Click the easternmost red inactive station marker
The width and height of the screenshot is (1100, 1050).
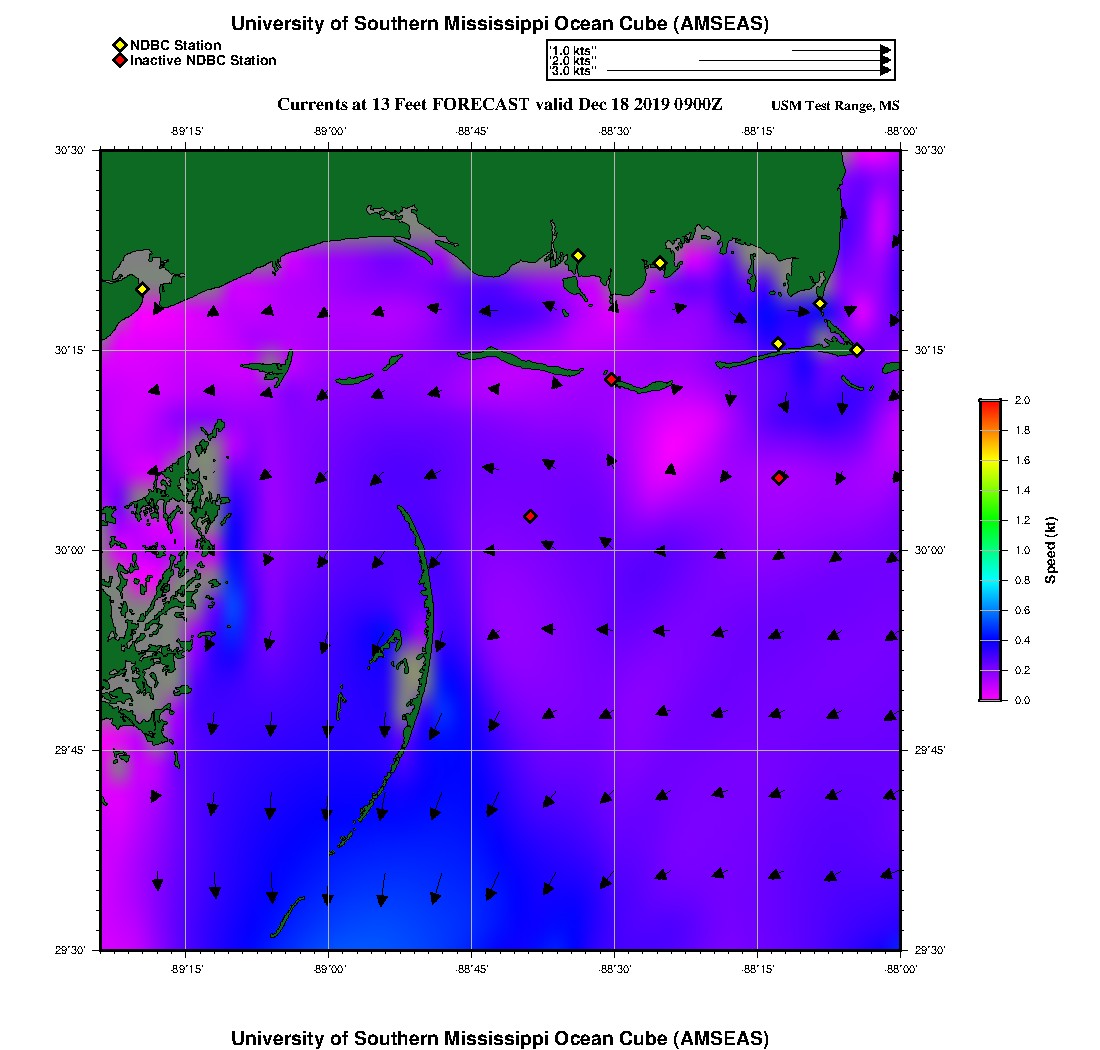(779, 477)
